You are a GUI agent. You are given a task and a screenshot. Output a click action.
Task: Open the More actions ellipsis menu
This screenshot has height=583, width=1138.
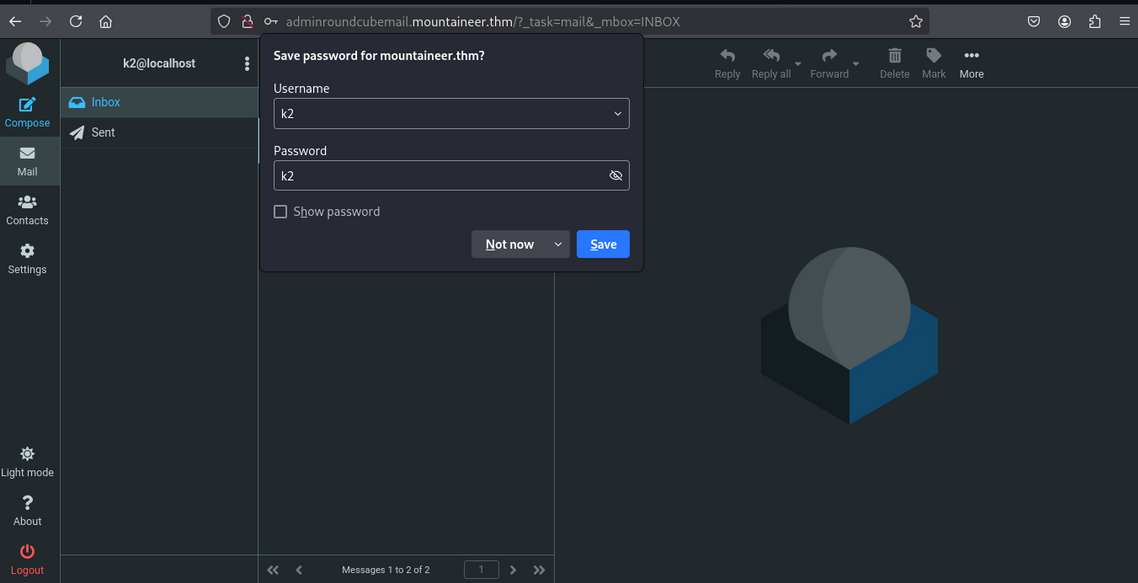tap(971, 57)
